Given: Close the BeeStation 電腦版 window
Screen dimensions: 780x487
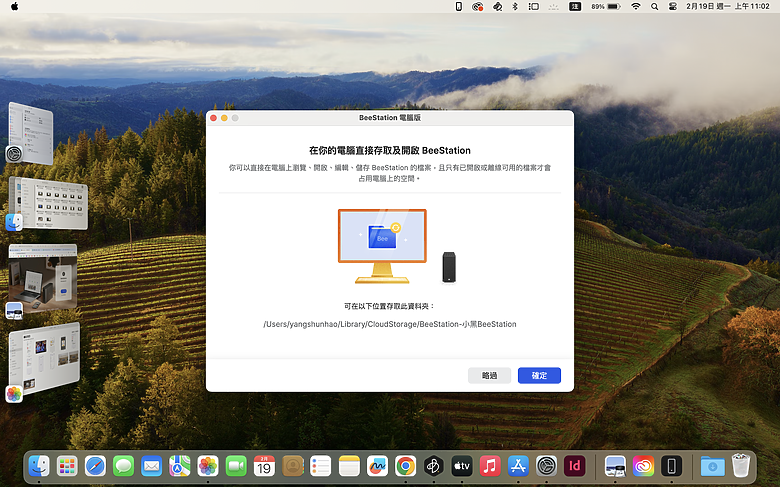Looking at the screenshot, I should [213, 118].
